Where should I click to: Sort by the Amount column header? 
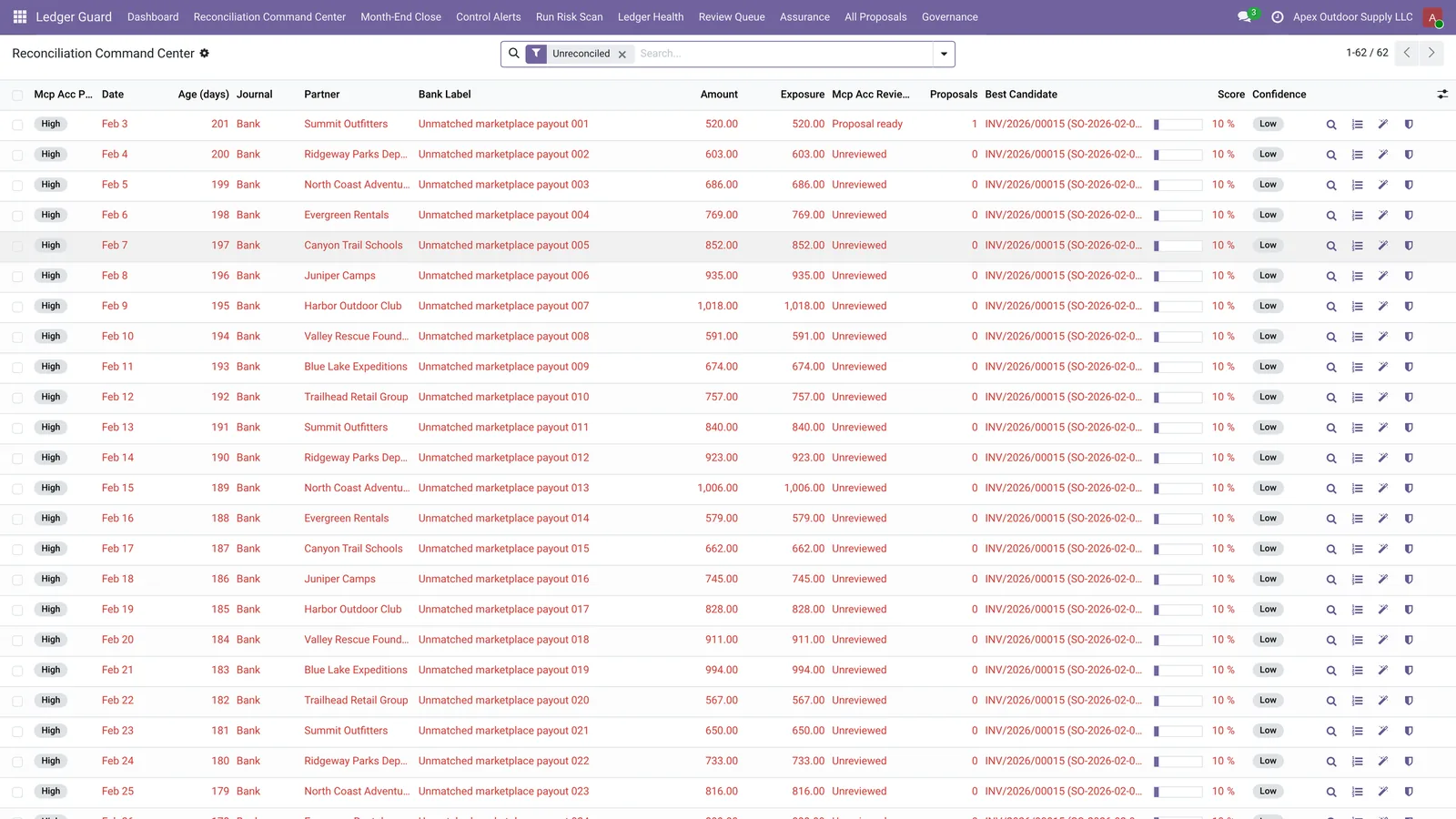coord(719,95)
